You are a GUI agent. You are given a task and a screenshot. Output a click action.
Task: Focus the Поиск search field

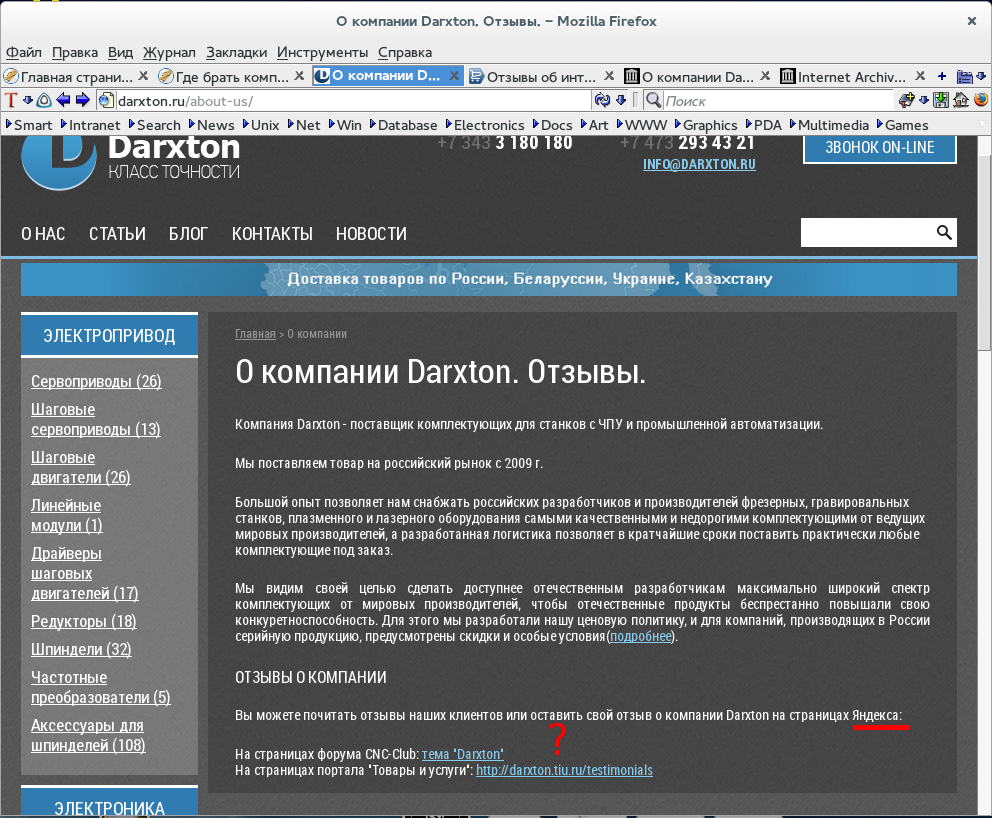coord(778,101)
